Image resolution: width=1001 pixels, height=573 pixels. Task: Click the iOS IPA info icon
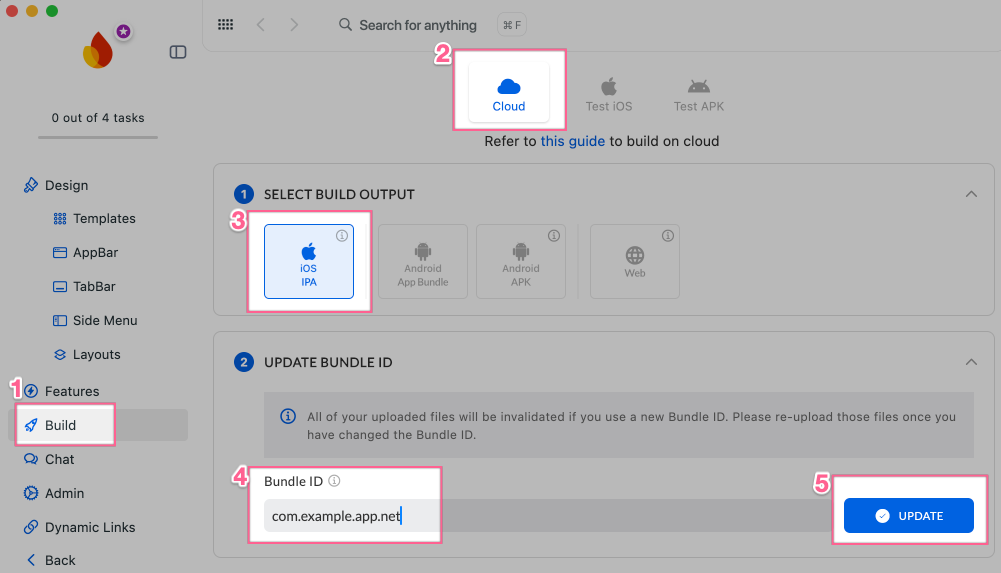click(342, 236)
